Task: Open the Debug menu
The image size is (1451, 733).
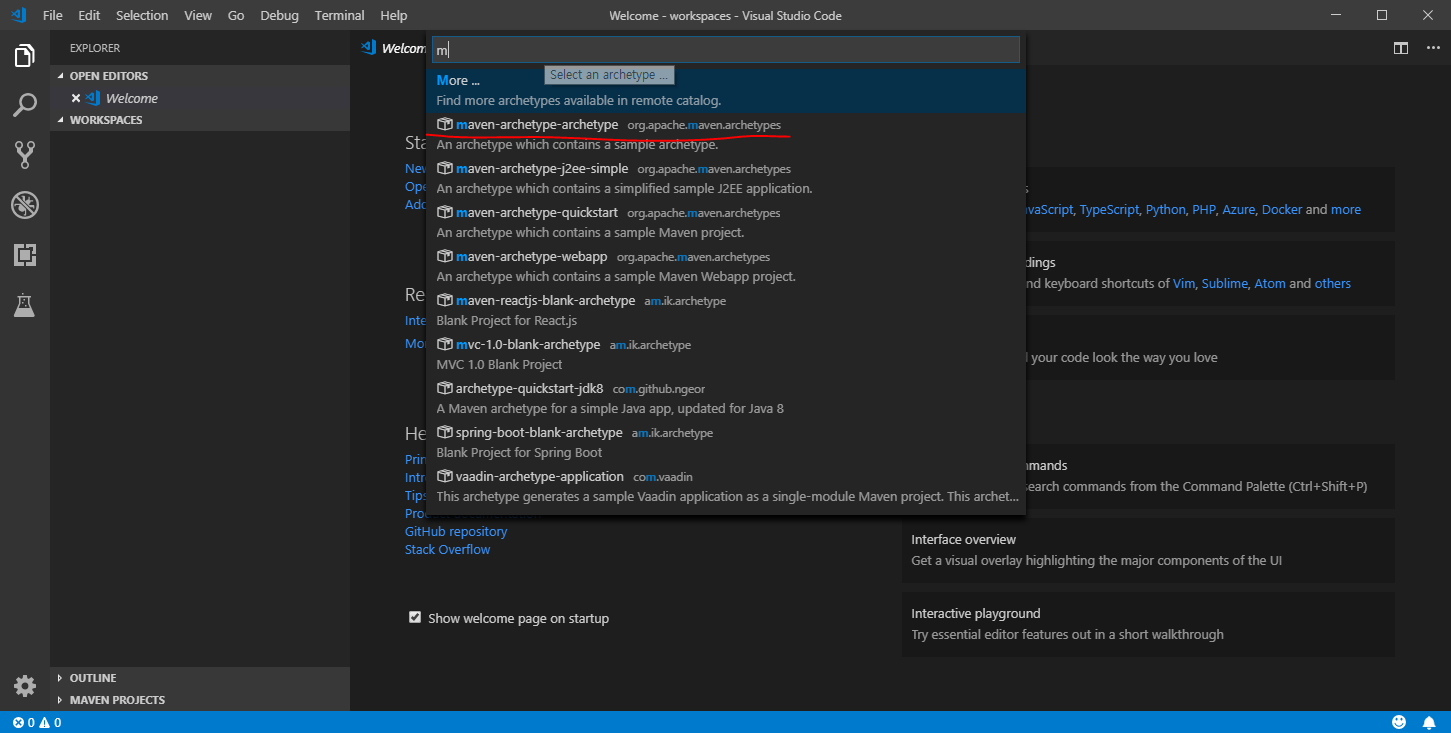Action: 279,15
